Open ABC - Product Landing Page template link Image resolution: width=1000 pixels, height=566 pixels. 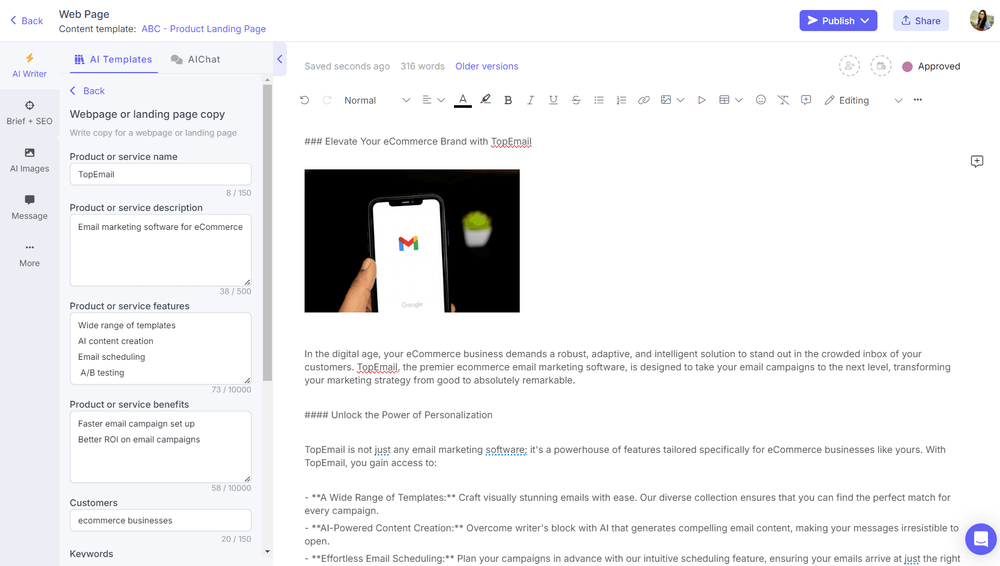click(x=203, y=29)
